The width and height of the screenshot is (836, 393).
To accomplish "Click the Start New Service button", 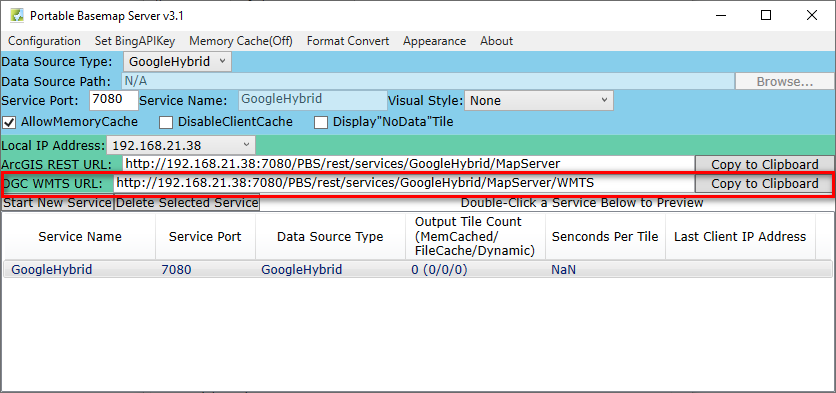I will point(58,203).
